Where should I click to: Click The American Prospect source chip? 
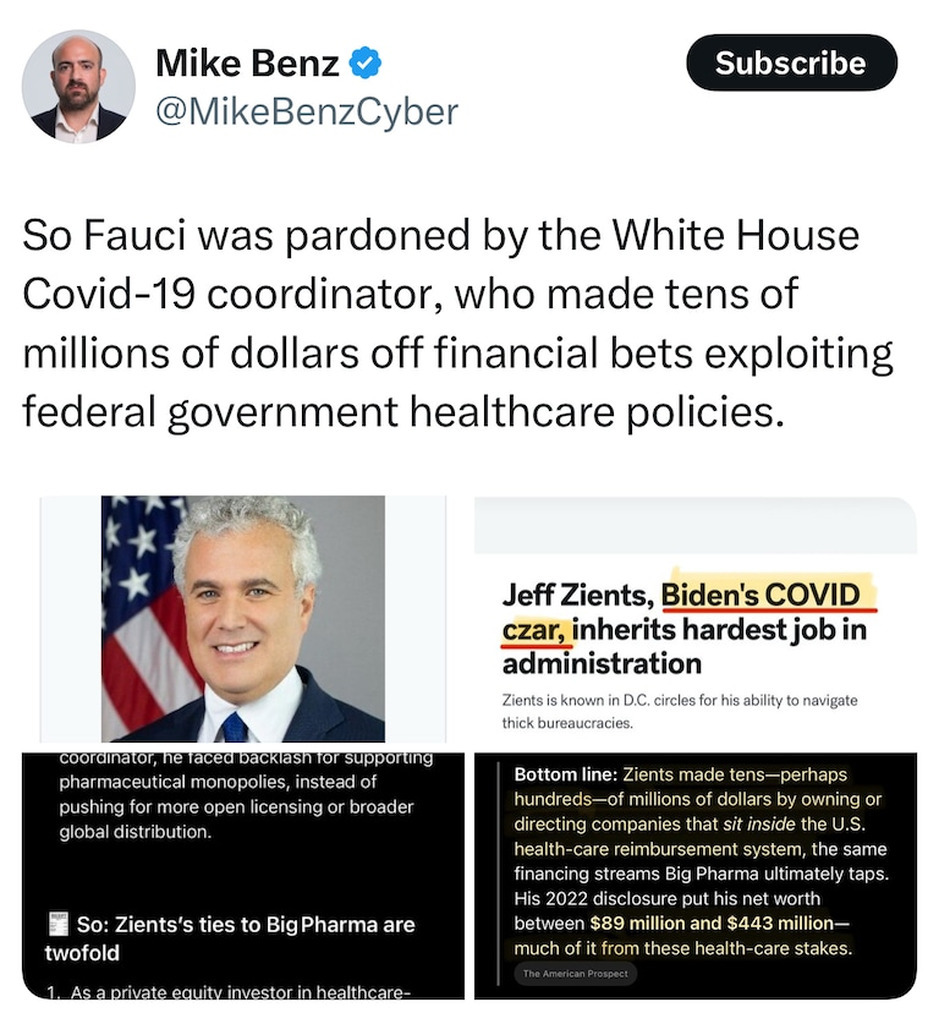tap(575, 972)
